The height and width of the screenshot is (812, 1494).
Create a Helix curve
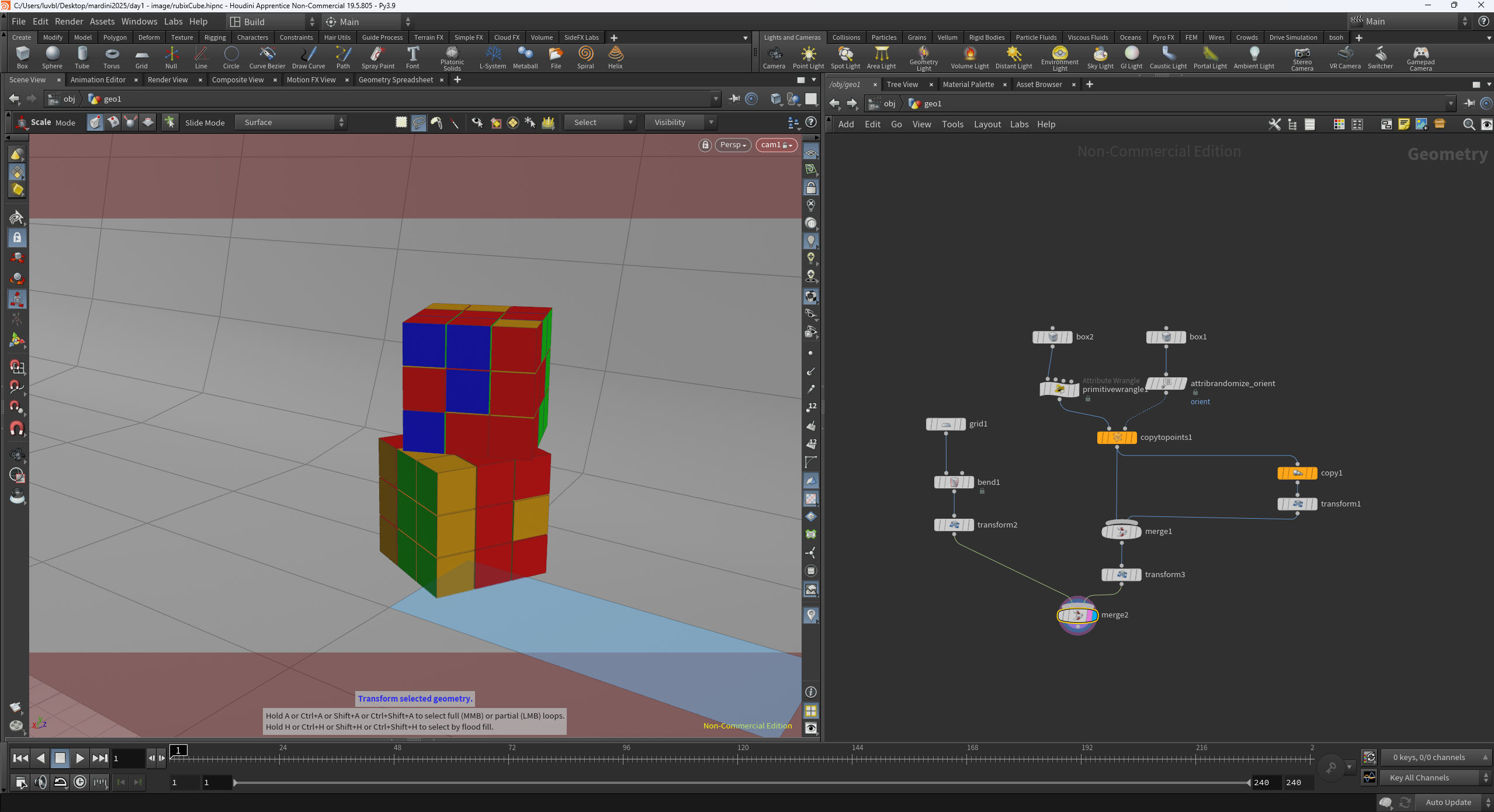point(615,57)
